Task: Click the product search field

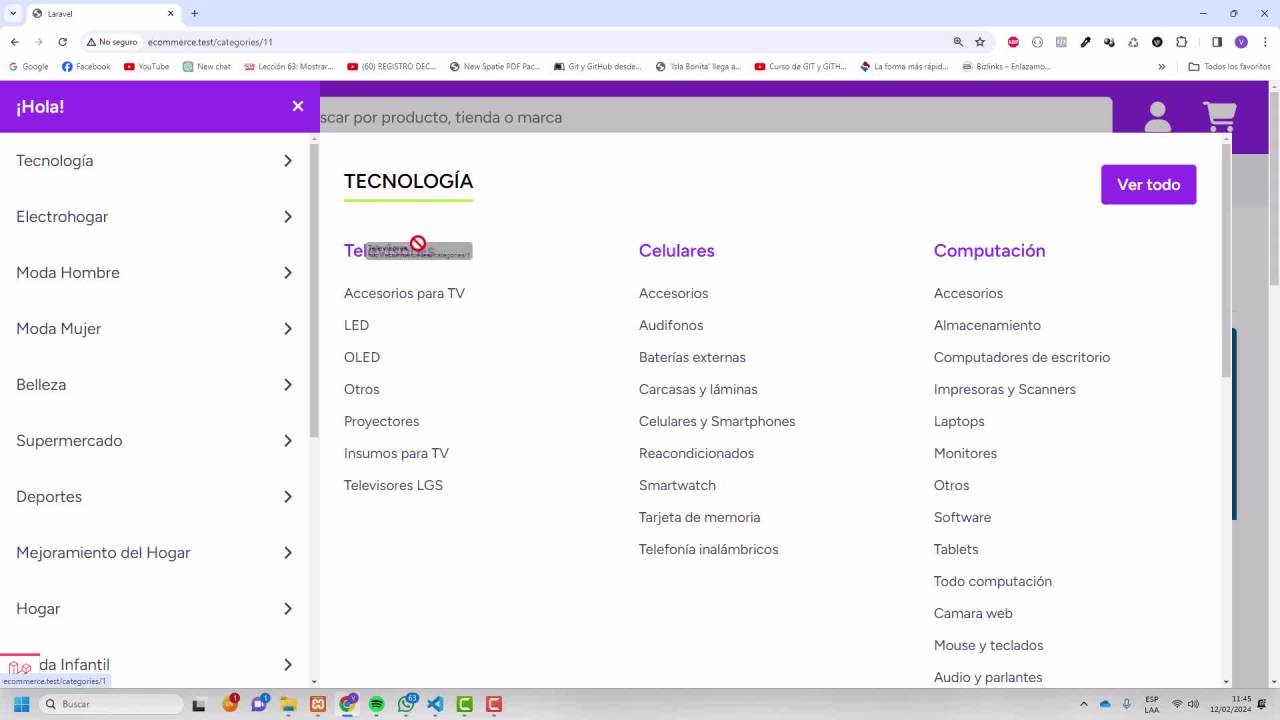Action: click(x=700, y=117)
